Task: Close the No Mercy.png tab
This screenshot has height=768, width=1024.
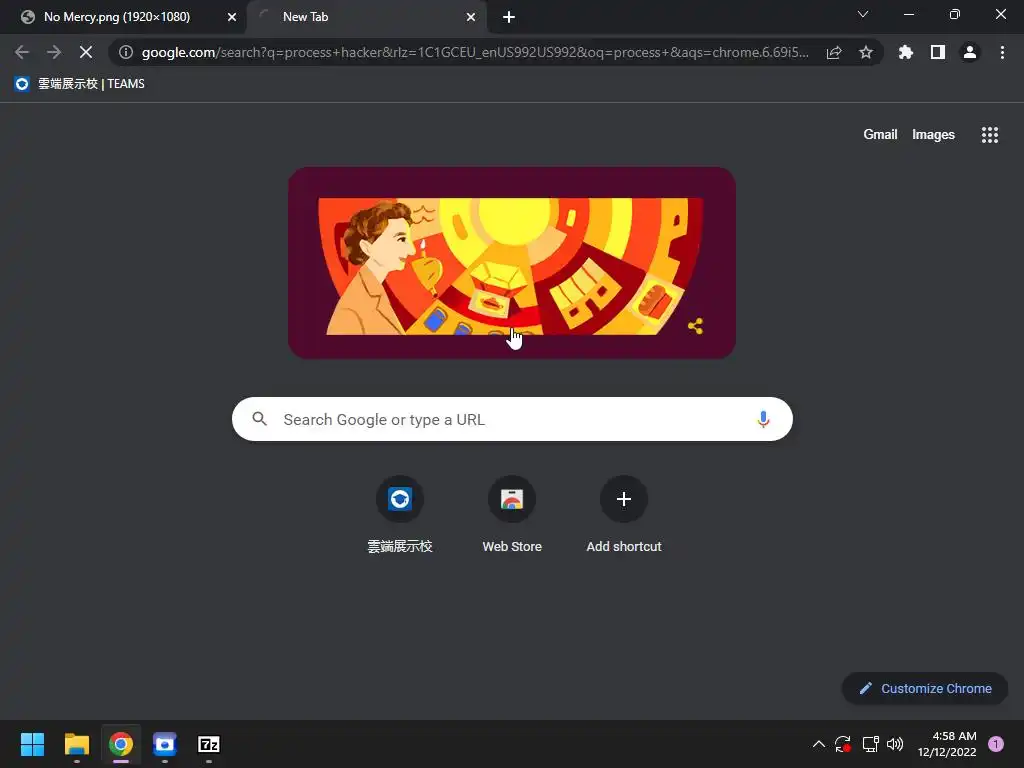Action: pos(232,17)
